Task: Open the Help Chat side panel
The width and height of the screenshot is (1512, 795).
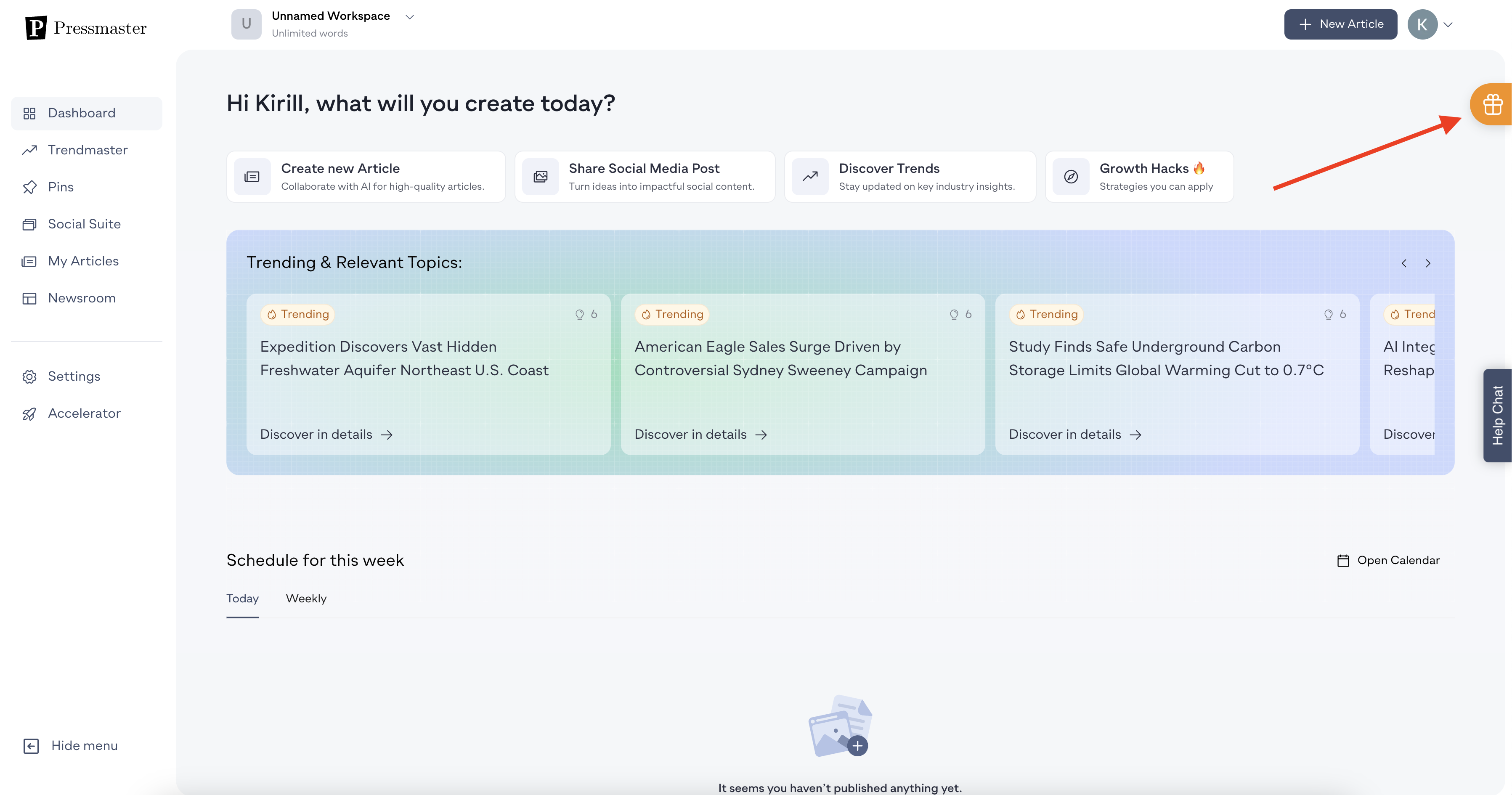Action: (x=1497, y=416)
